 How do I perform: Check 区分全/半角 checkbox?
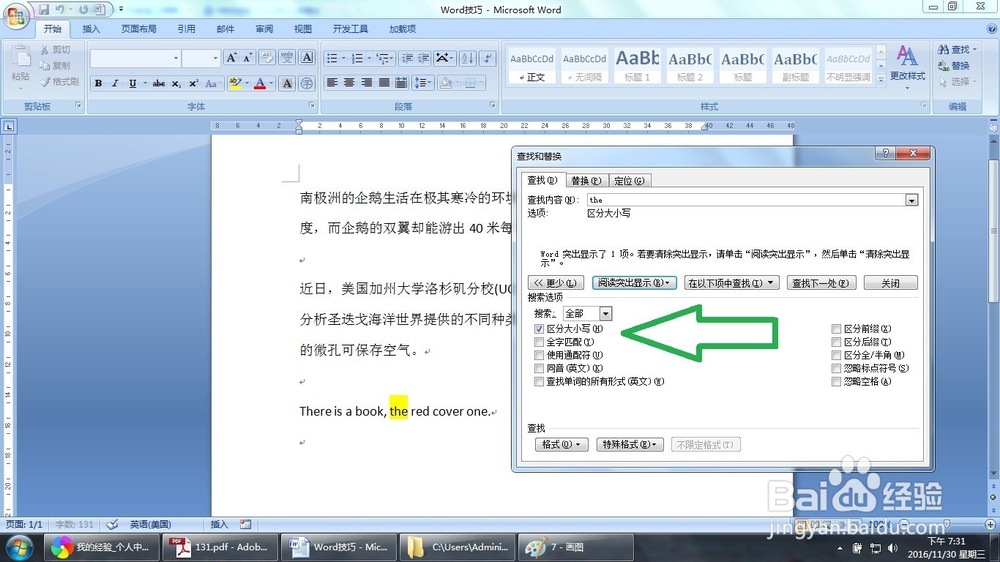coord(836,355)
